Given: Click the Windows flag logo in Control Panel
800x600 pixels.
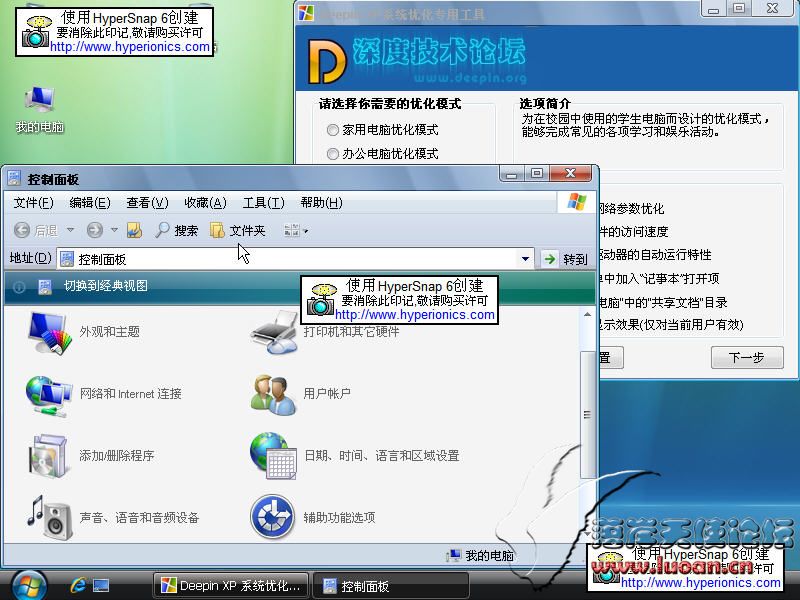Looking at the screenshot, I should (x=577, y=202).
